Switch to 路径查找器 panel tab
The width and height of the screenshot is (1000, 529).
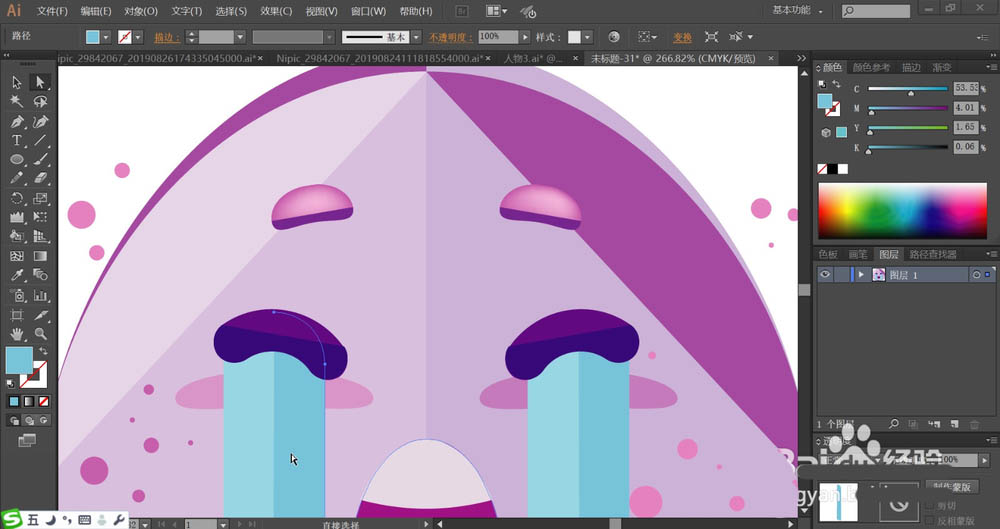933,254
